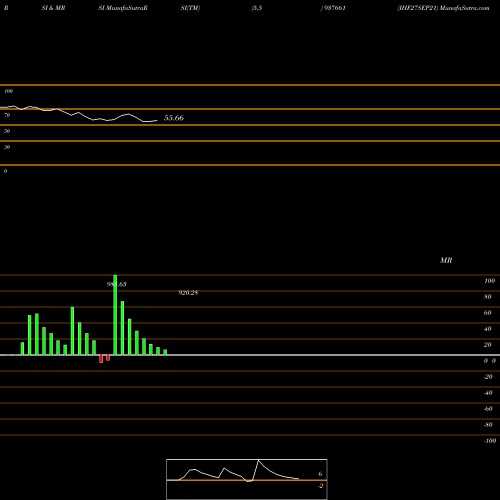The height and width of the screenshot is (500, 500).
Task: Click the tallest green MR histogram bar
Action: (115, 315)
